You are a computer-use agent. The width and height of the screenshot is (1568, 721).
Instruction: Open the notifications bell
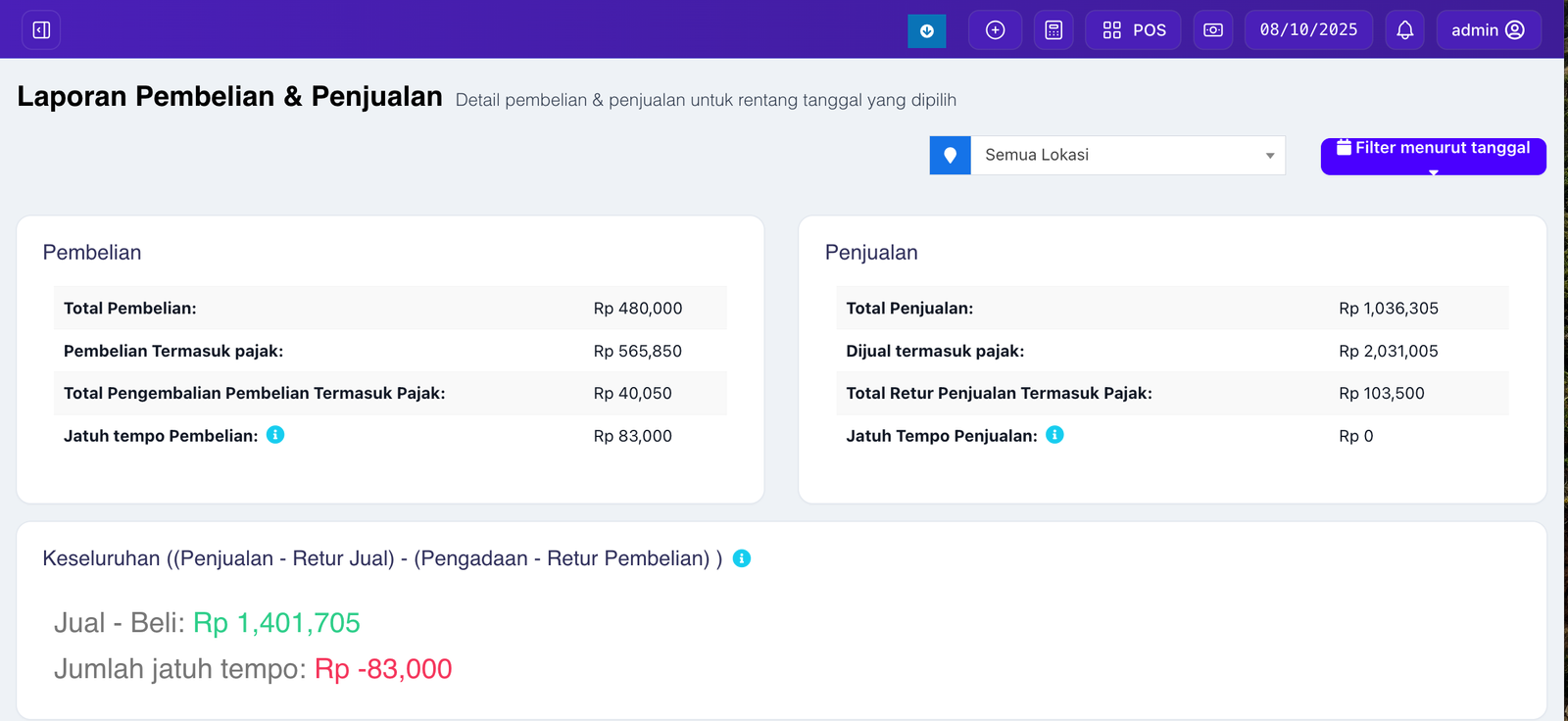[1404, 30]
